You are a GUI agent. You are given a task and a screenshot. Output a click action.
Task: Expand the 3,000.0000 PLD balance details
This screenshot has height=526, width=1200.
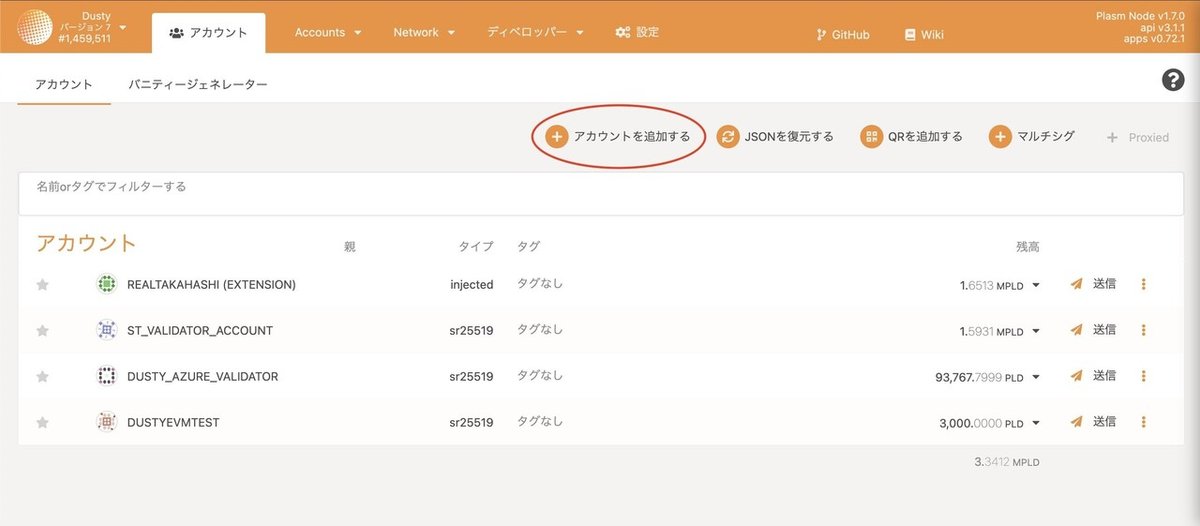[1036, 423]
